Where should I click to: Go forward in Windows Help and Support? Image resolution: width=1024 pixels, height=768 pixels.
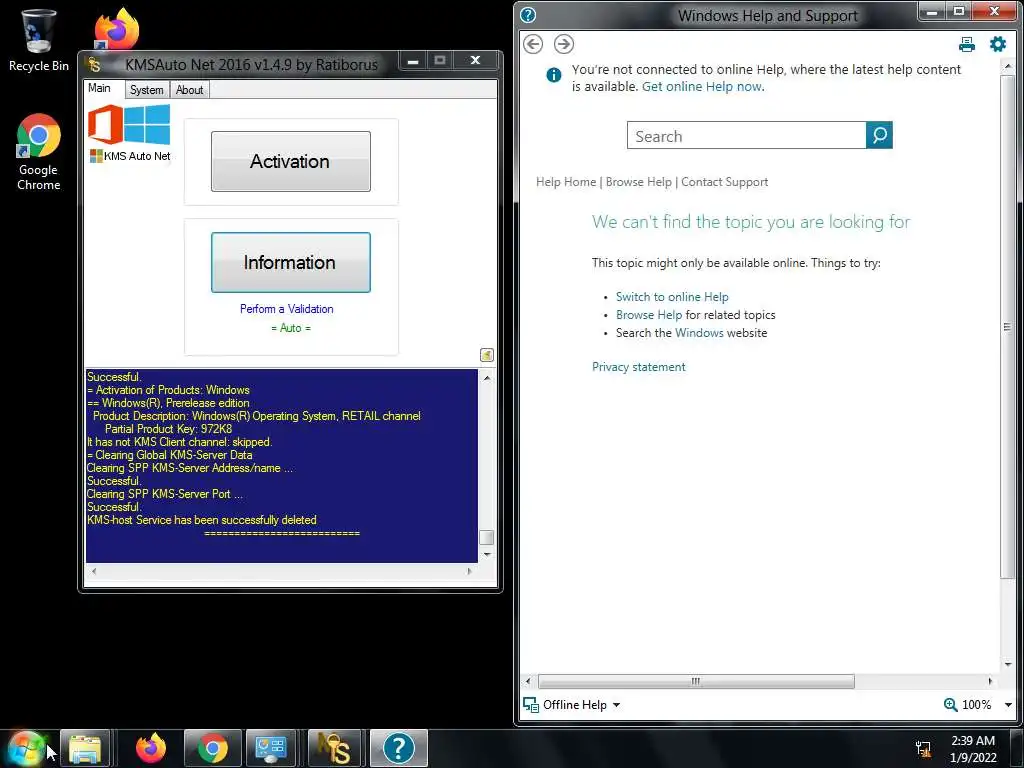click(x=564, y=44)
